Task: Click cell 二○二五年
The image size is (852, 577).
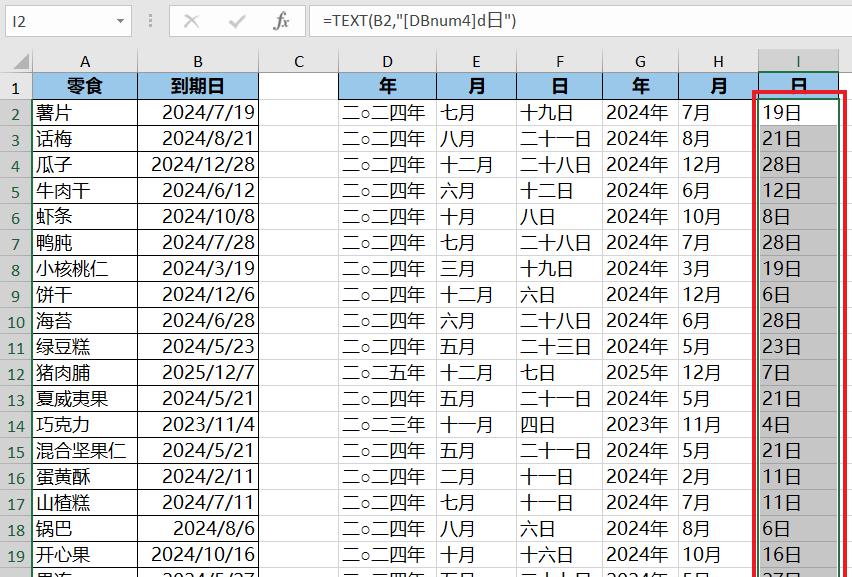Action: click(387, 373)
